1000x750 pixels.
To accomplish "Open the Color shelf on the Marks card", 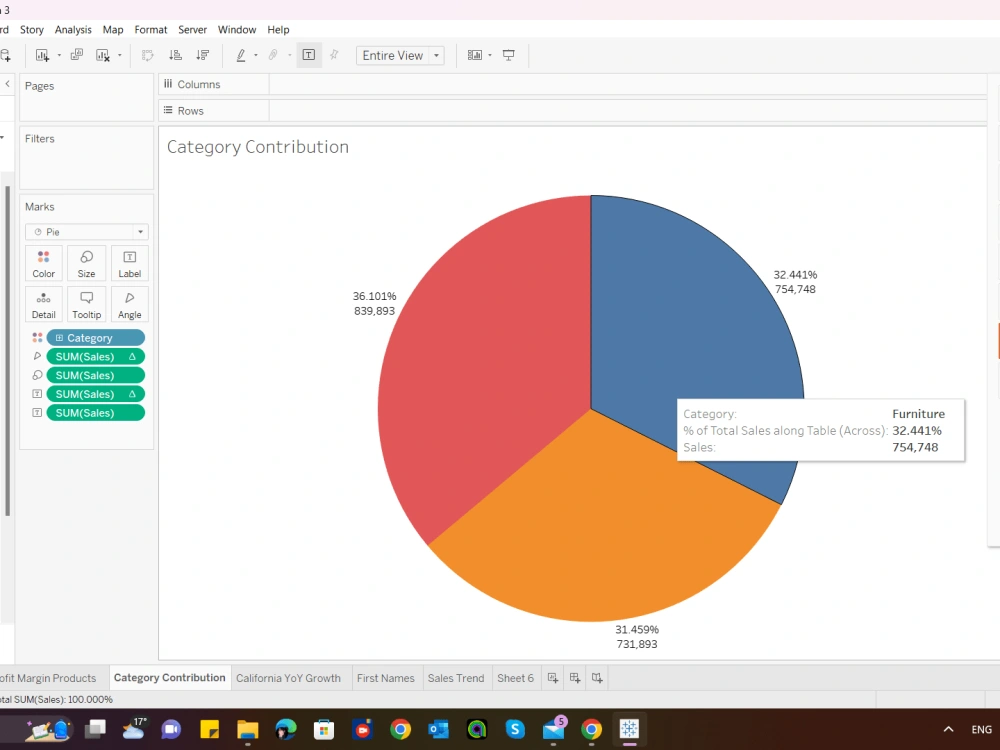I will pyautogui.click(x=43, y=262).
